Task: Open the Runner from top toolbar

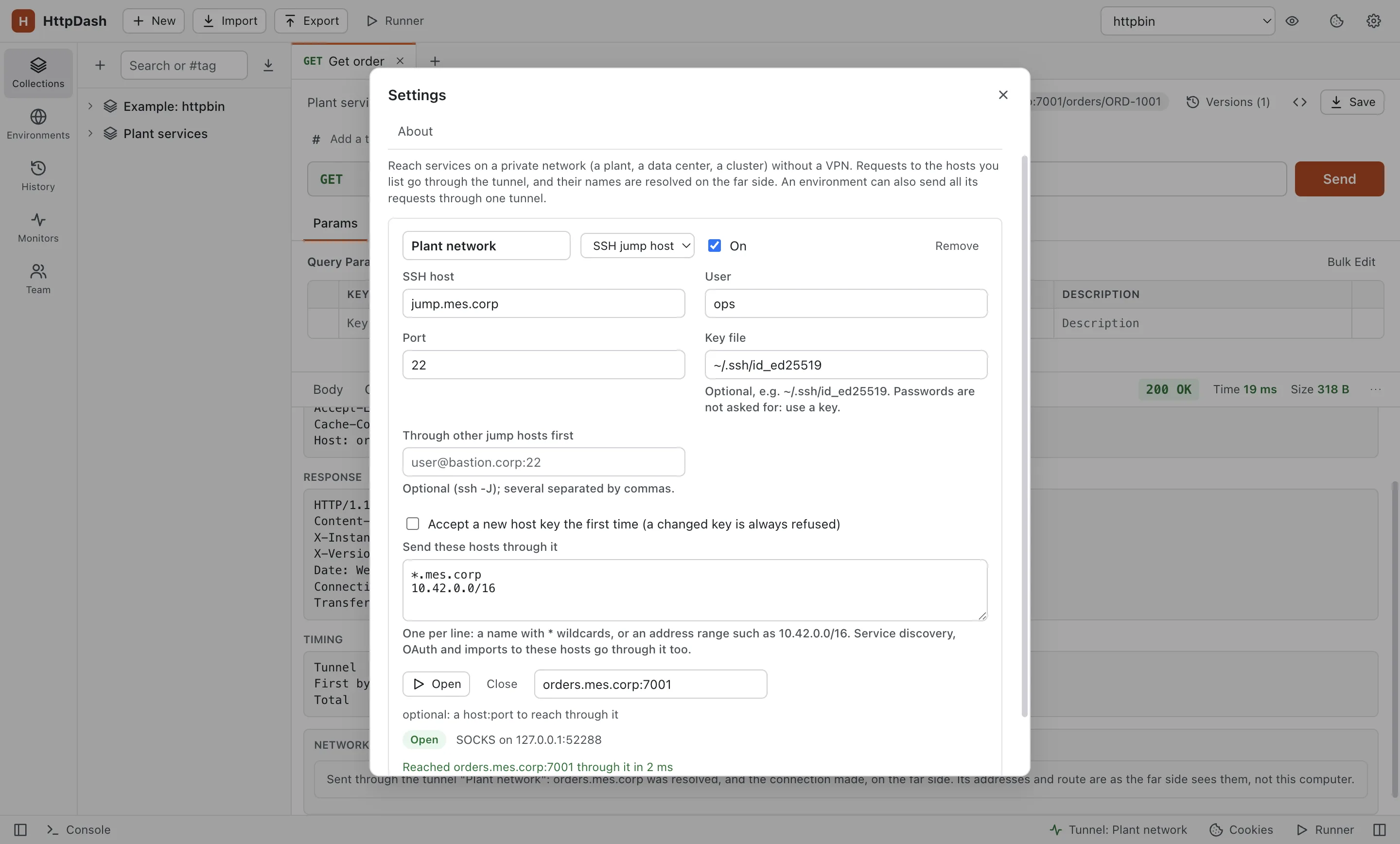Action: (395, 21)
